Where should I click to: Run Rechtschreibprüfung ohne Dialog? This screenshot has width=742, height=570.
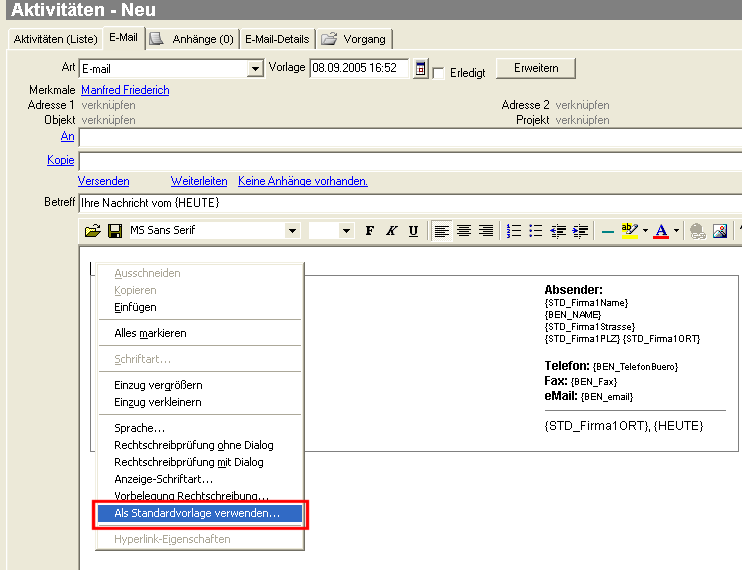200,445
